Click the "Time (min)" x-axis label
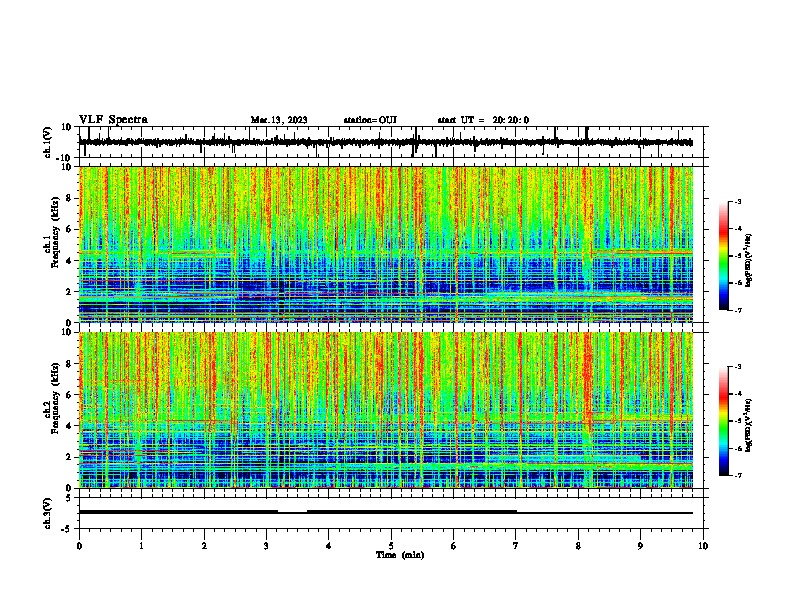Image resolution: width=792 pixels, height=612 pixels. 400,555
